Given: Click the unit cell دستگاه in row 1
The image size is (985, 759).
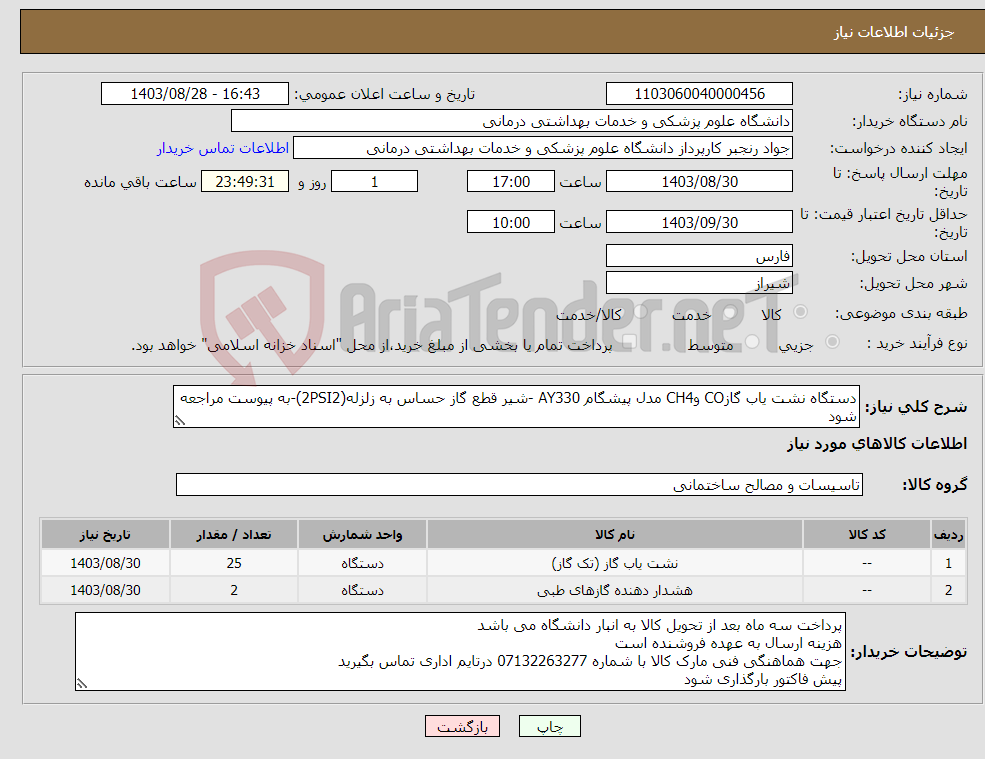Looking at the screenshot, I should point(362,563).
